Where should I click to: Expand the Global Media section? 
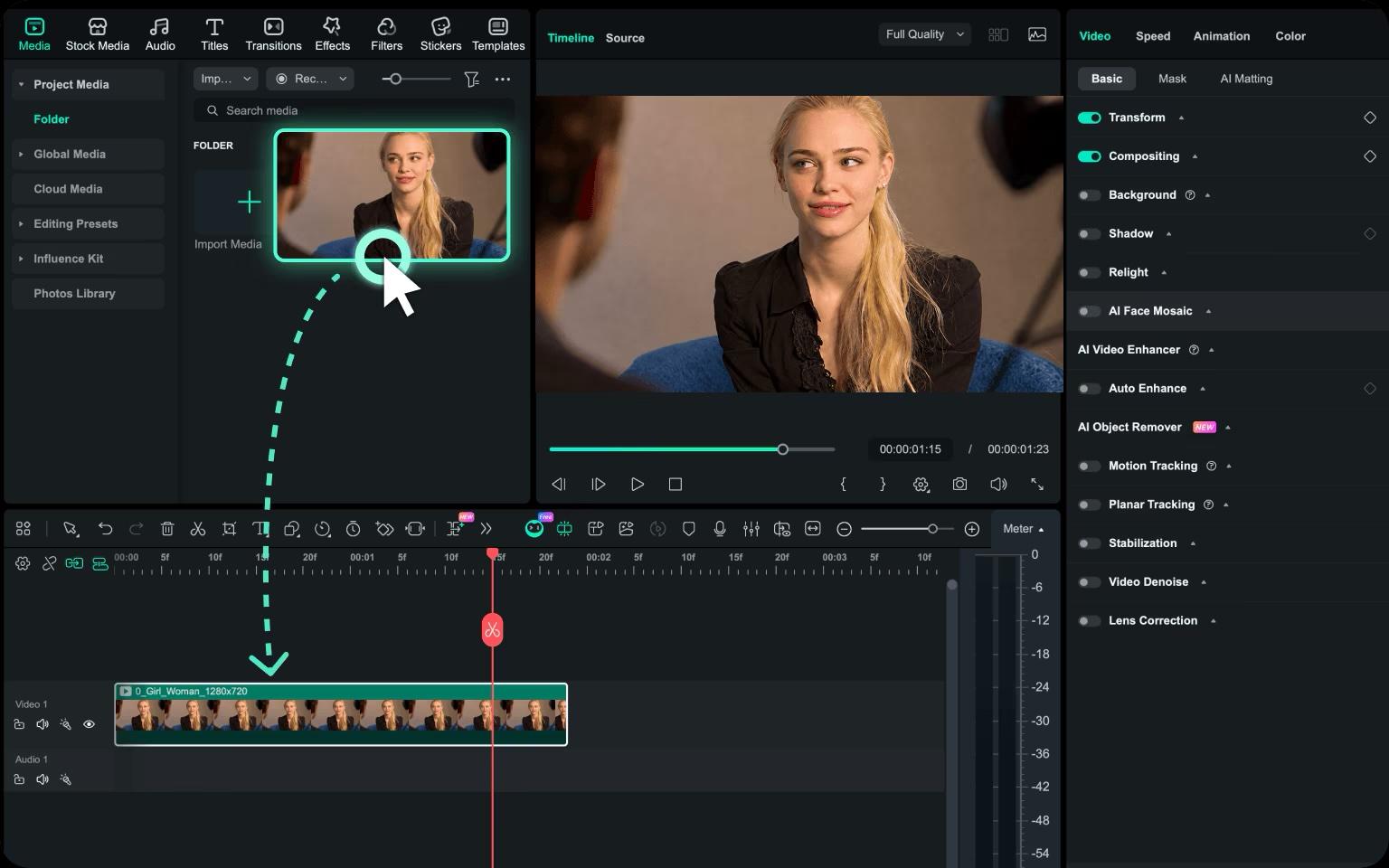[21, 155]
